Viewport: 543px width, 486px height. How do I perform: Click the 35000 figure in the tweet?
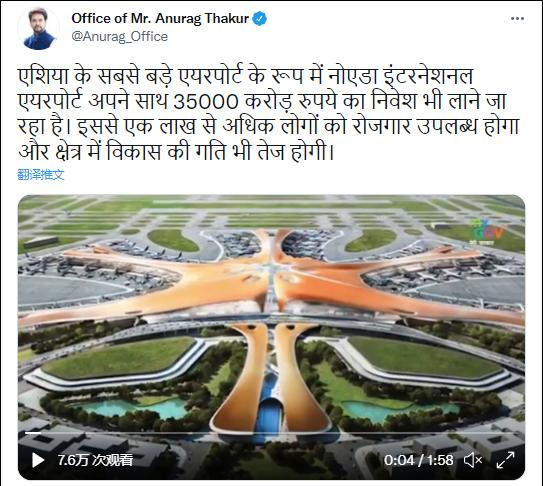[206, 102]
